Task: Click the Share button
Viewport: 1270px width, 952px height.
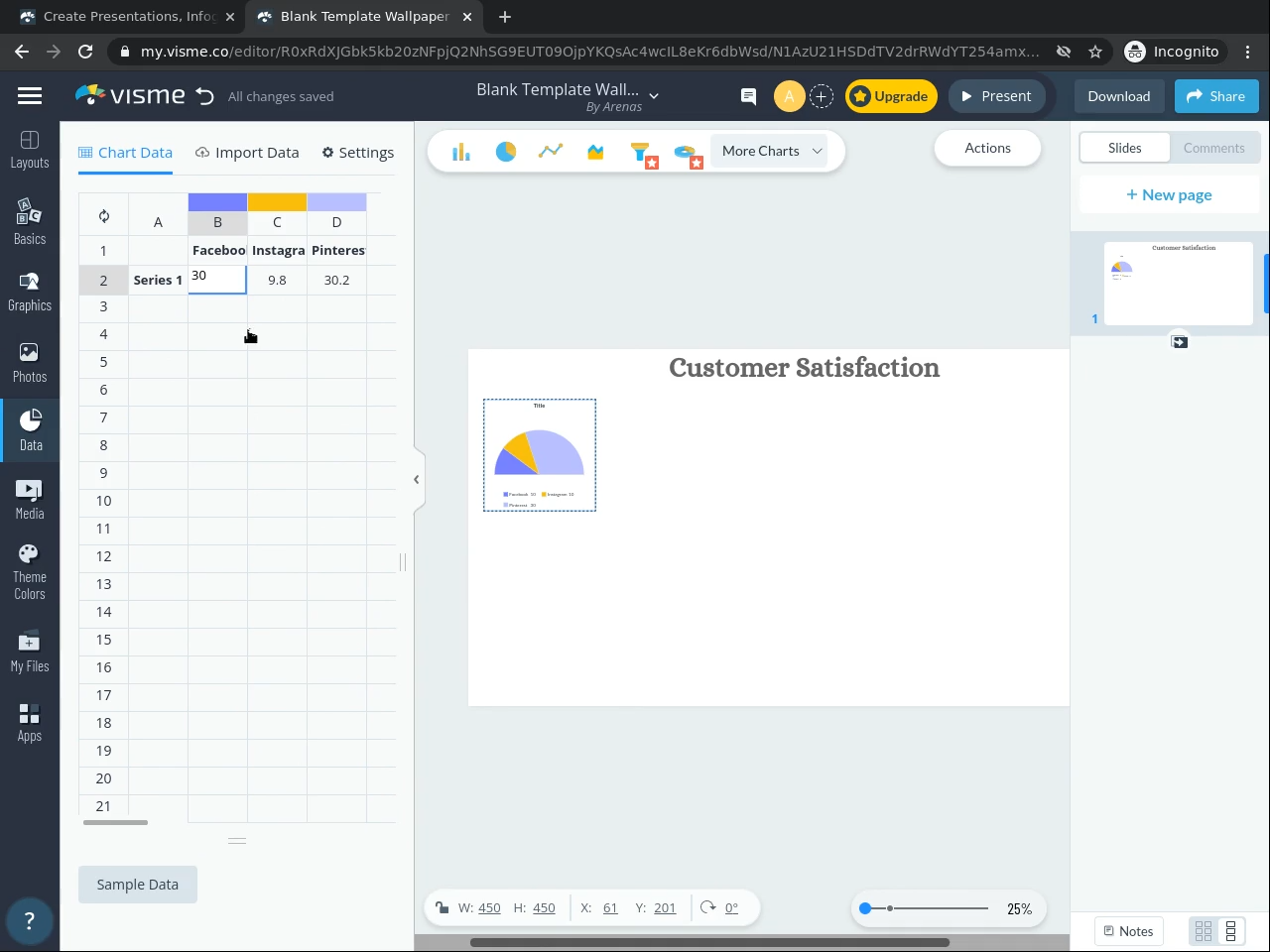Action: (1216, 96)
